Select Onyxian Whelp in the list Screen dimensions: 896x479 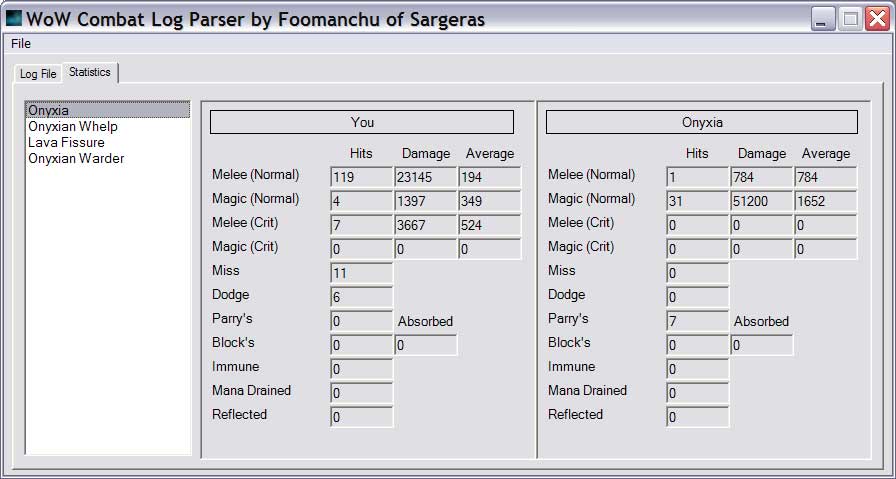coord(107,126)
